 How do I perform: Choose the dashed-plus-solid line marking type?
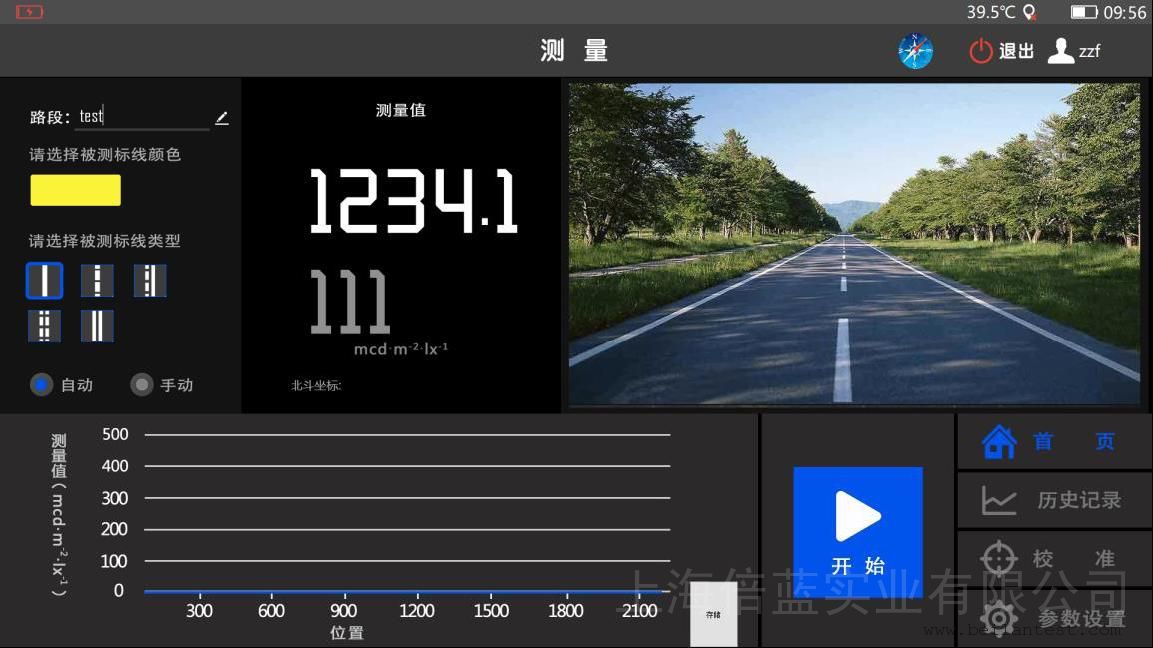tap(150, 281)
